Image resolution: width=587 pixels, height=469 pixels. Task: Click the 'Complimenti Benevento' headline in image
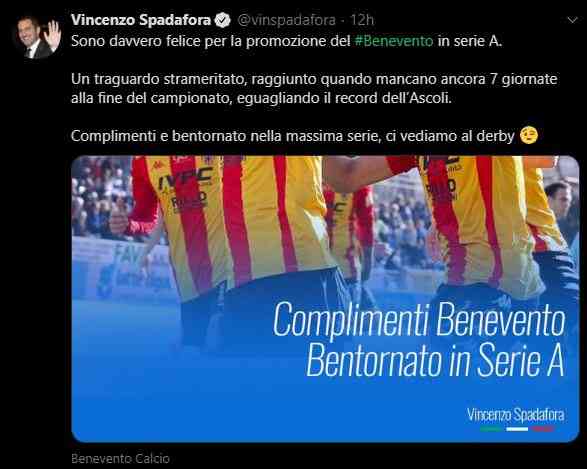pos(419,319)
